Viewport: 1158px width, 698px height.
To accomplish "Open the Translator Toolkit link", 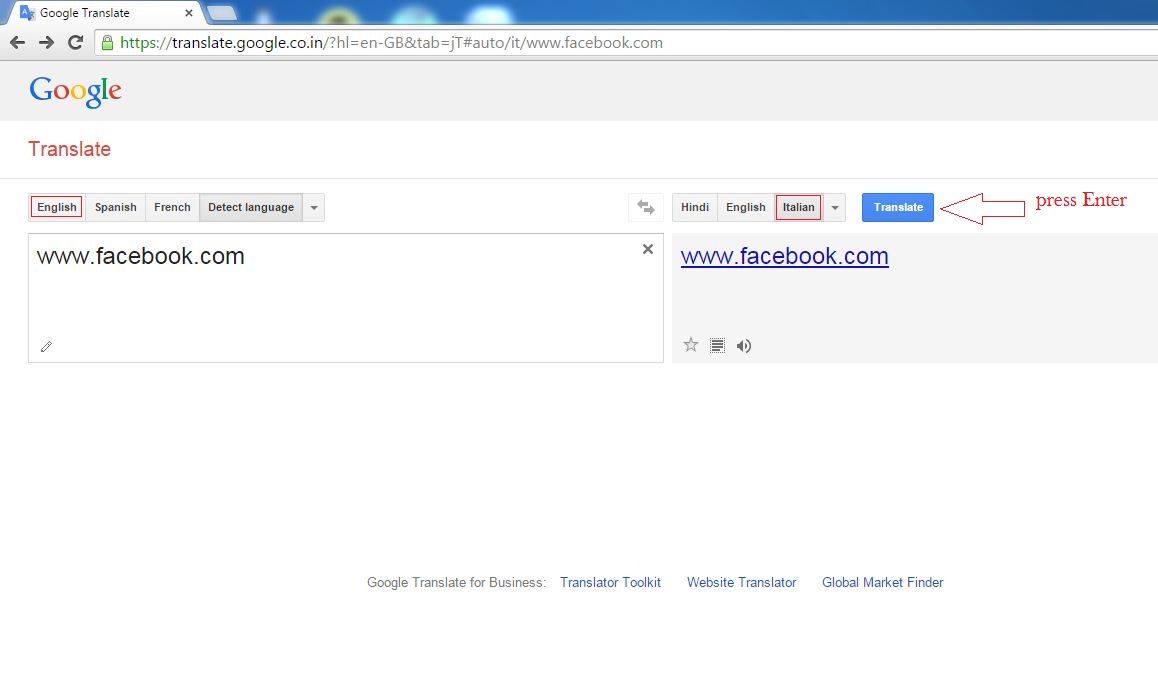I will click(610, 582).
